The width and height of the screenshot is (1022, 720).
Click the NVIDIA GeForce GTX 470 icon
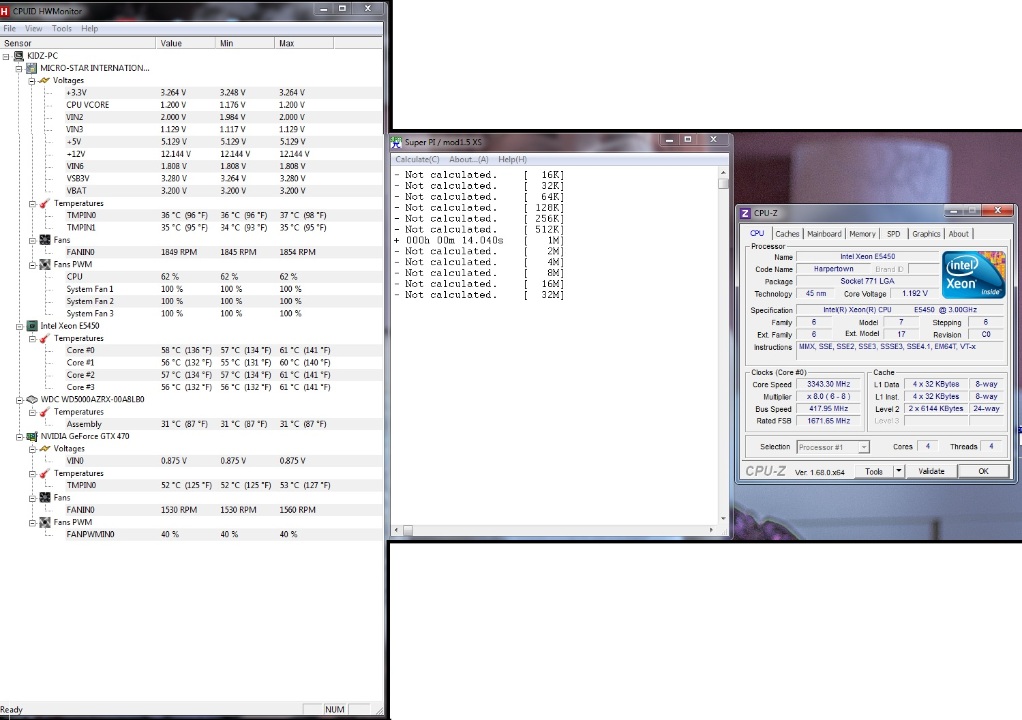(x=31, y=437)
